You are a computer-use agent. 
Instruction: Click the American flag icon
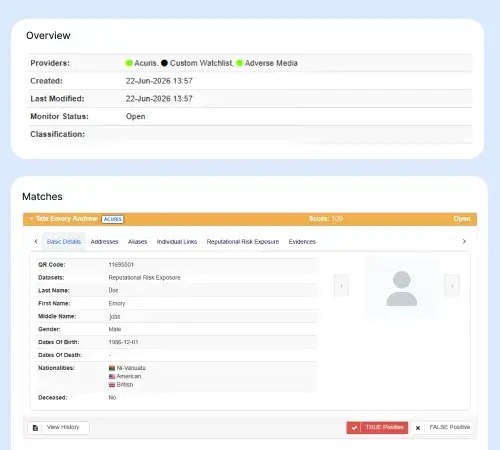112,376
